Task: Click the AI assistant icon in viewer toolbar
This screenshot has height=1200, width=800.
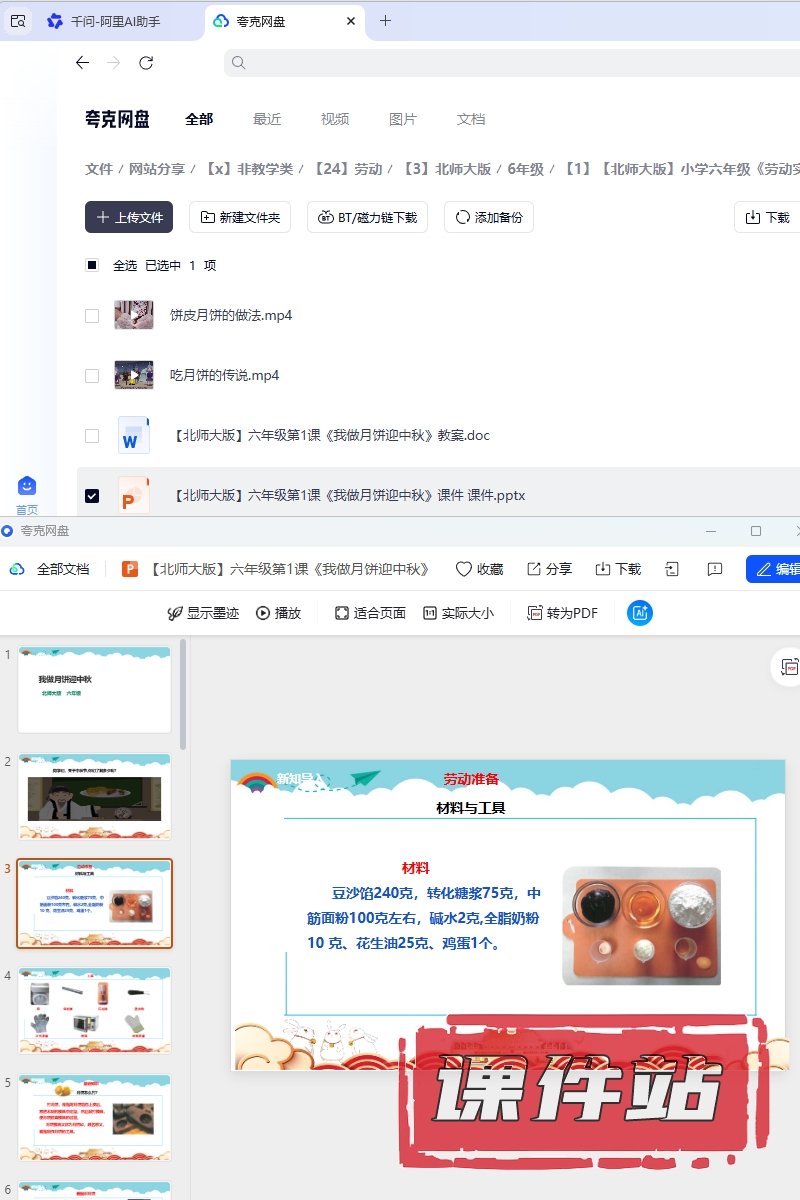Action: pos(640,613)
